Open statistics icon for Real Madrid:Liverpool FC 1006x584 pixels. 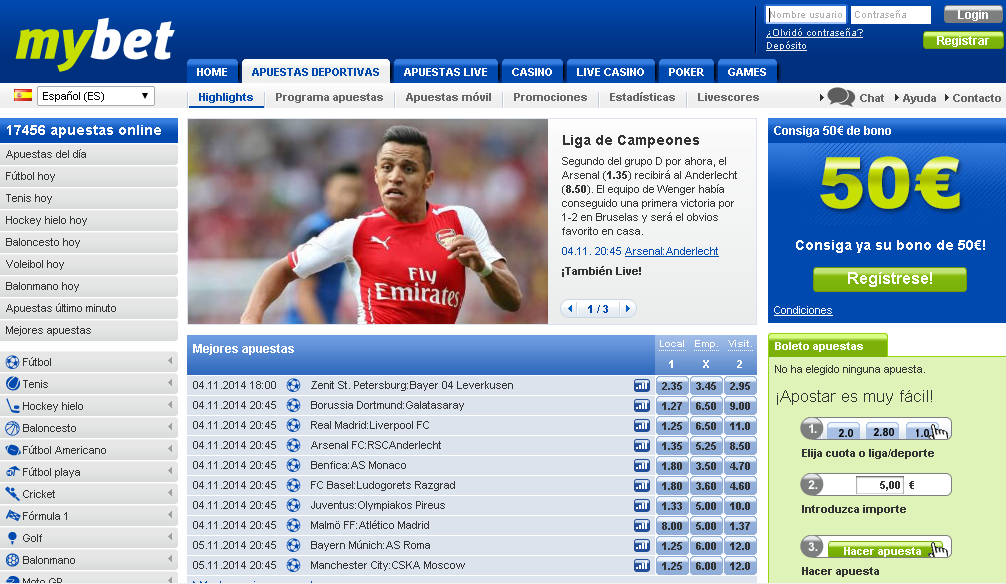click(x=642, y=425)
